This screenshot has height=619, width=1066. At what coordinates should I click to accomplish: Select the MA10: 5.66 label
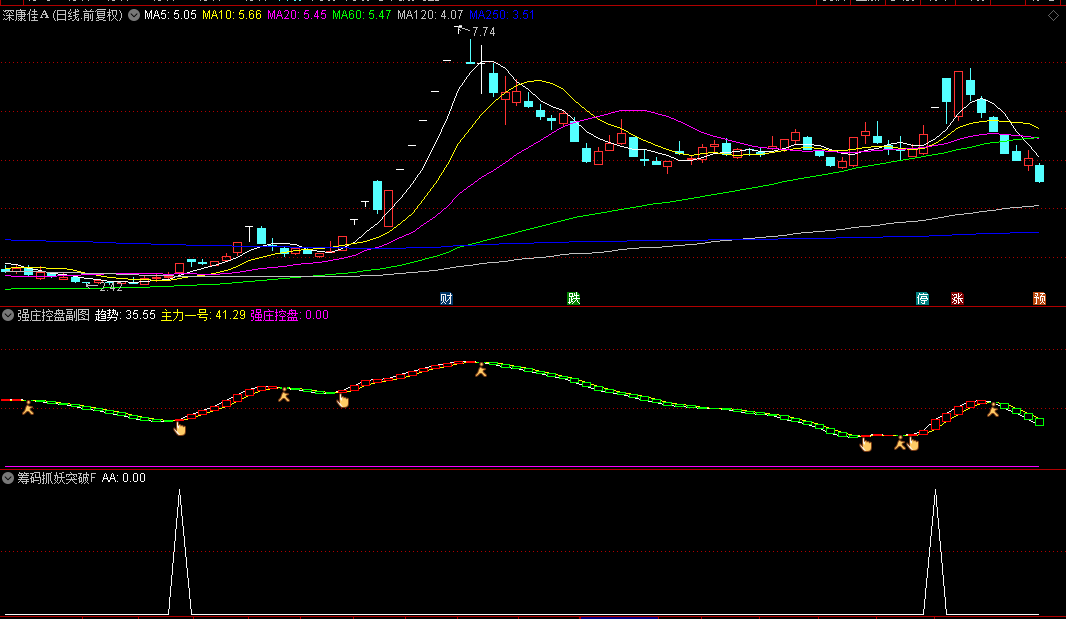pyautogui.click(x=232, y=15)
